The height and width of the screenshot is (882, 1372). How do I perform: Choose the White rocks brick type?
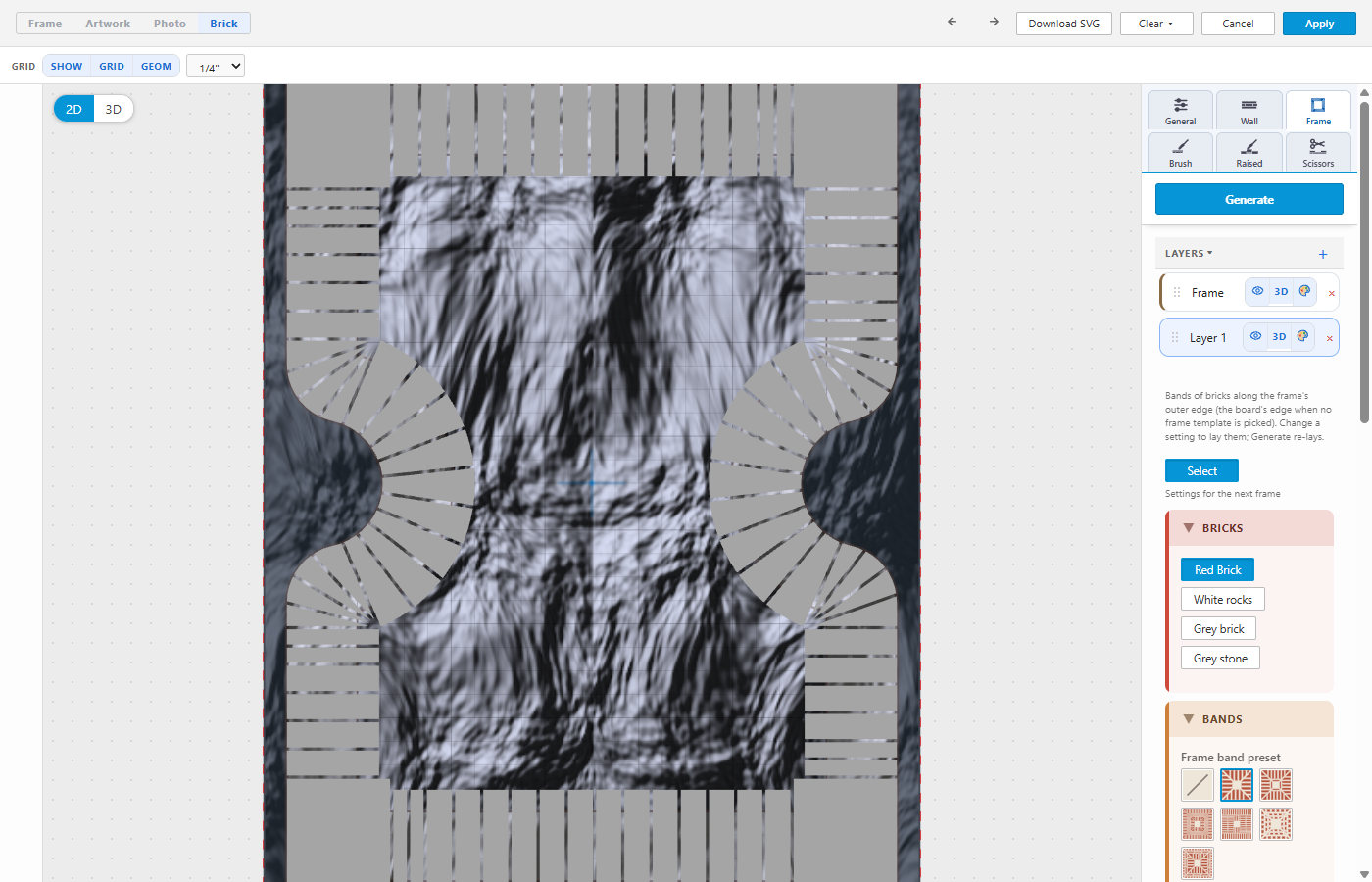(1223, 599)
